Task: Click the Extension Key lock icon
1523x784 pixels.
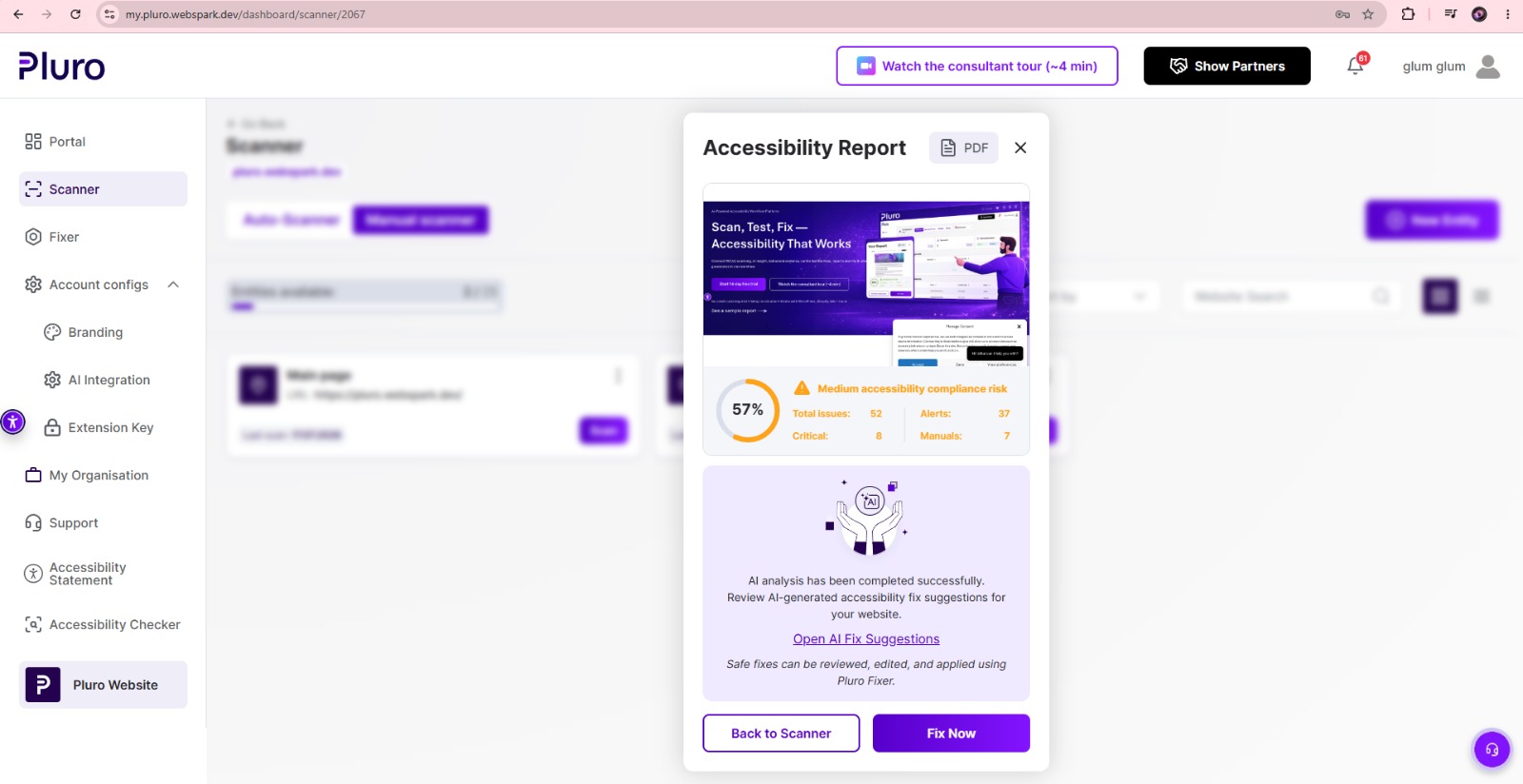Action: pyautogui.click(x=52, y=427)
